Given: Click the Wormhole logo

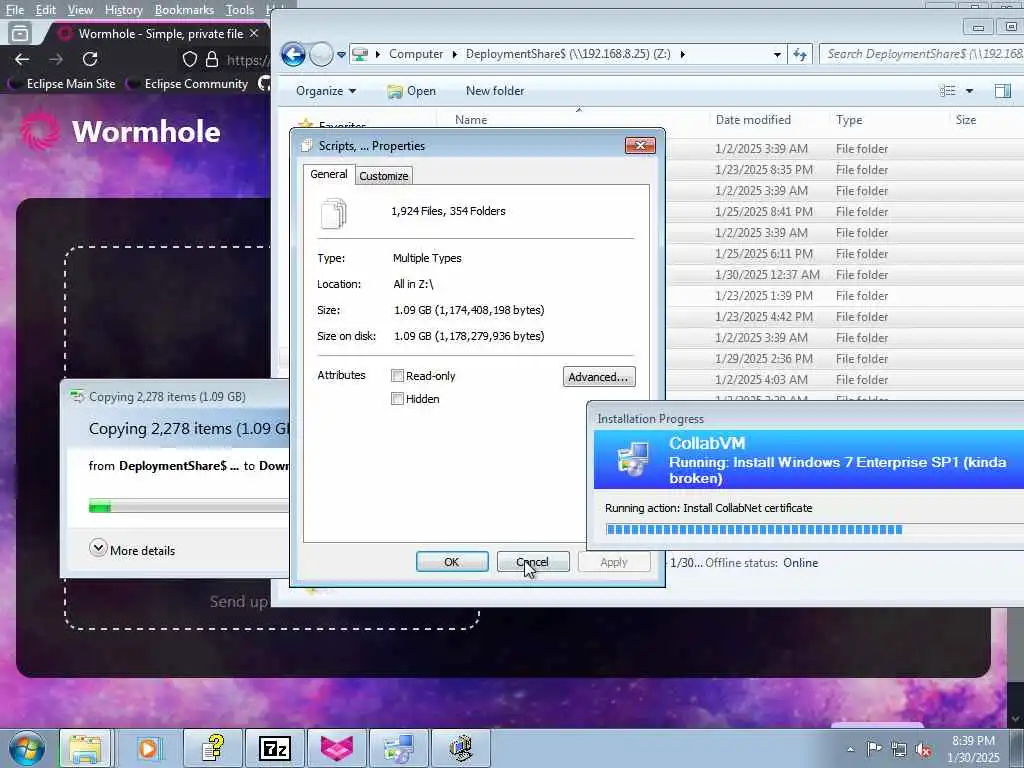Looking at the screenshot, I should pos(120,131).
